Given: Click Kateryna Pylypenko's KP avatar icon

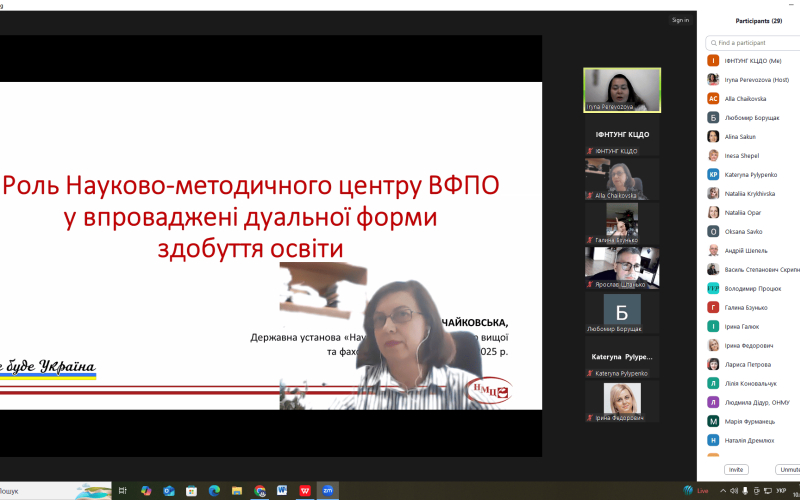Looking at the screenshot, I should (713, 174).
